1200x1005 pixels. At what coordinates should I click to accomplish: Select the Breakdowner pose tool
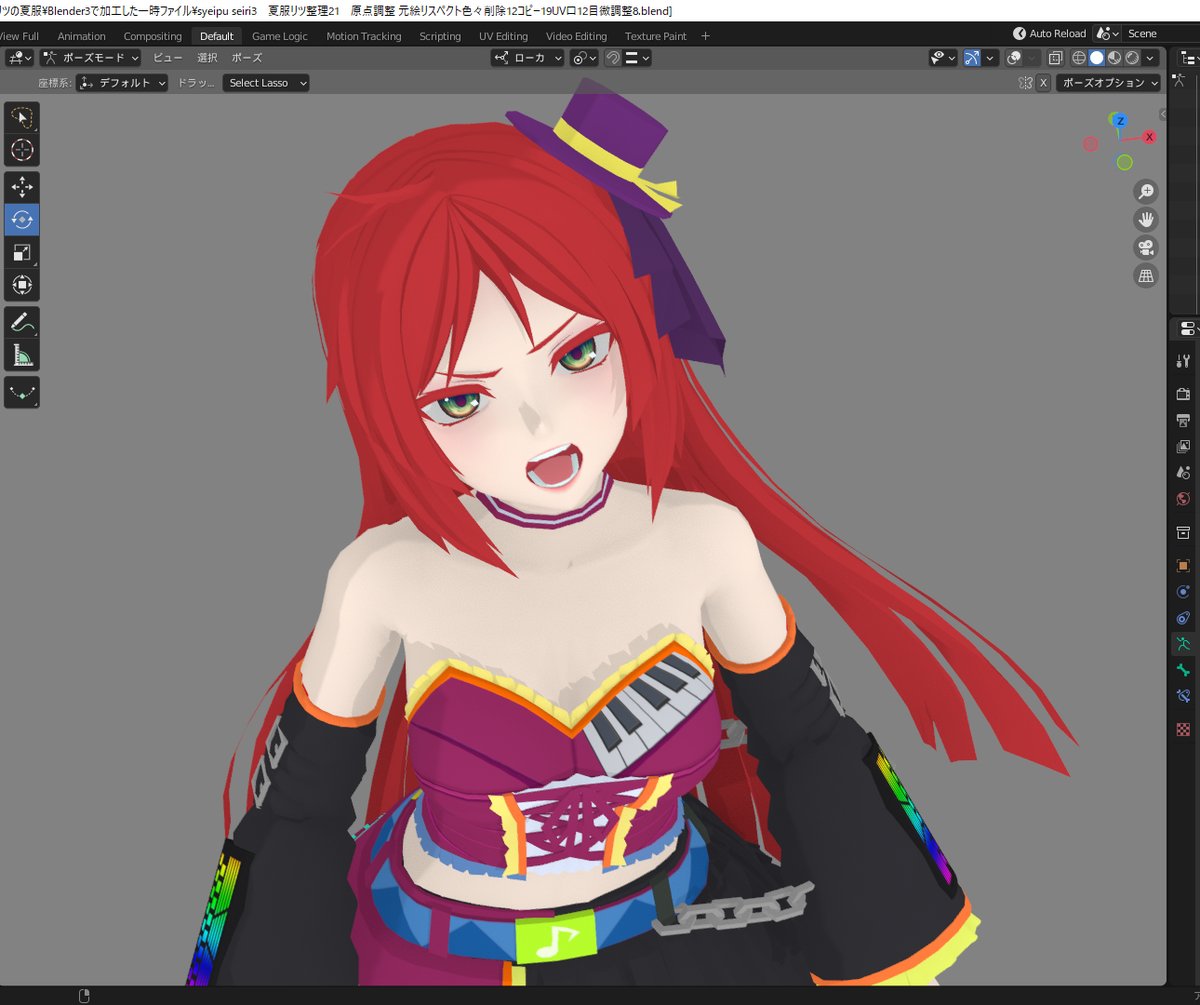click(22, 392)
